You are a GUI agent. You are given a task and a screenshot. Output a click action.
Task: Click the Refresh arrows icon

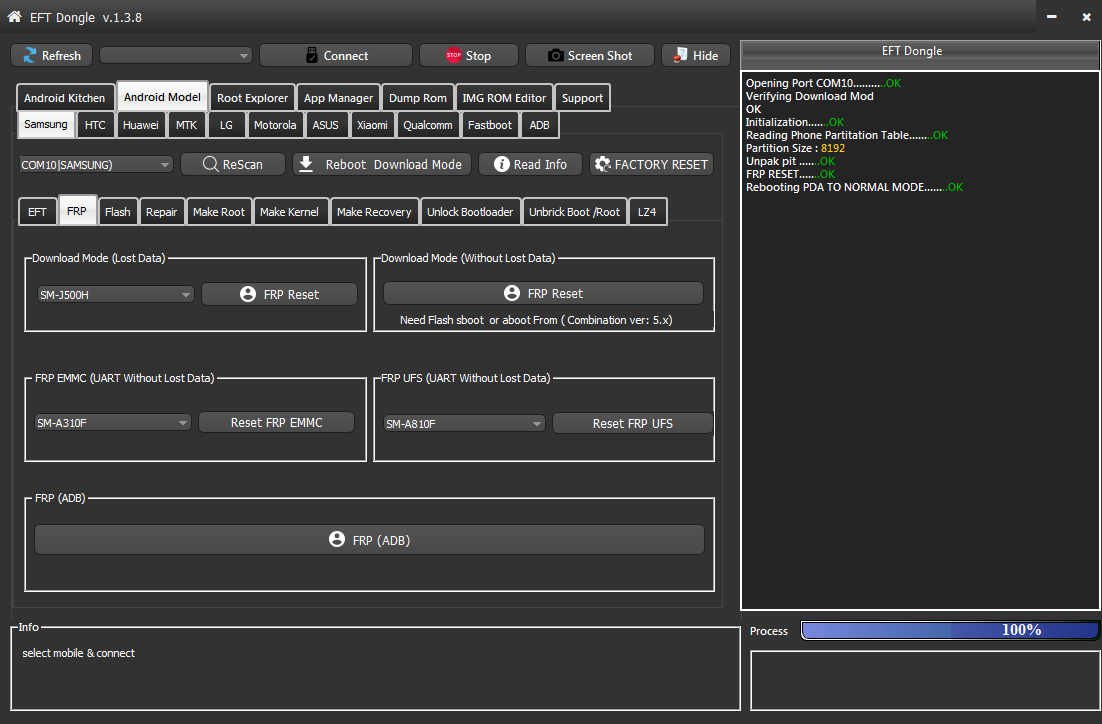tap(30, 56)
